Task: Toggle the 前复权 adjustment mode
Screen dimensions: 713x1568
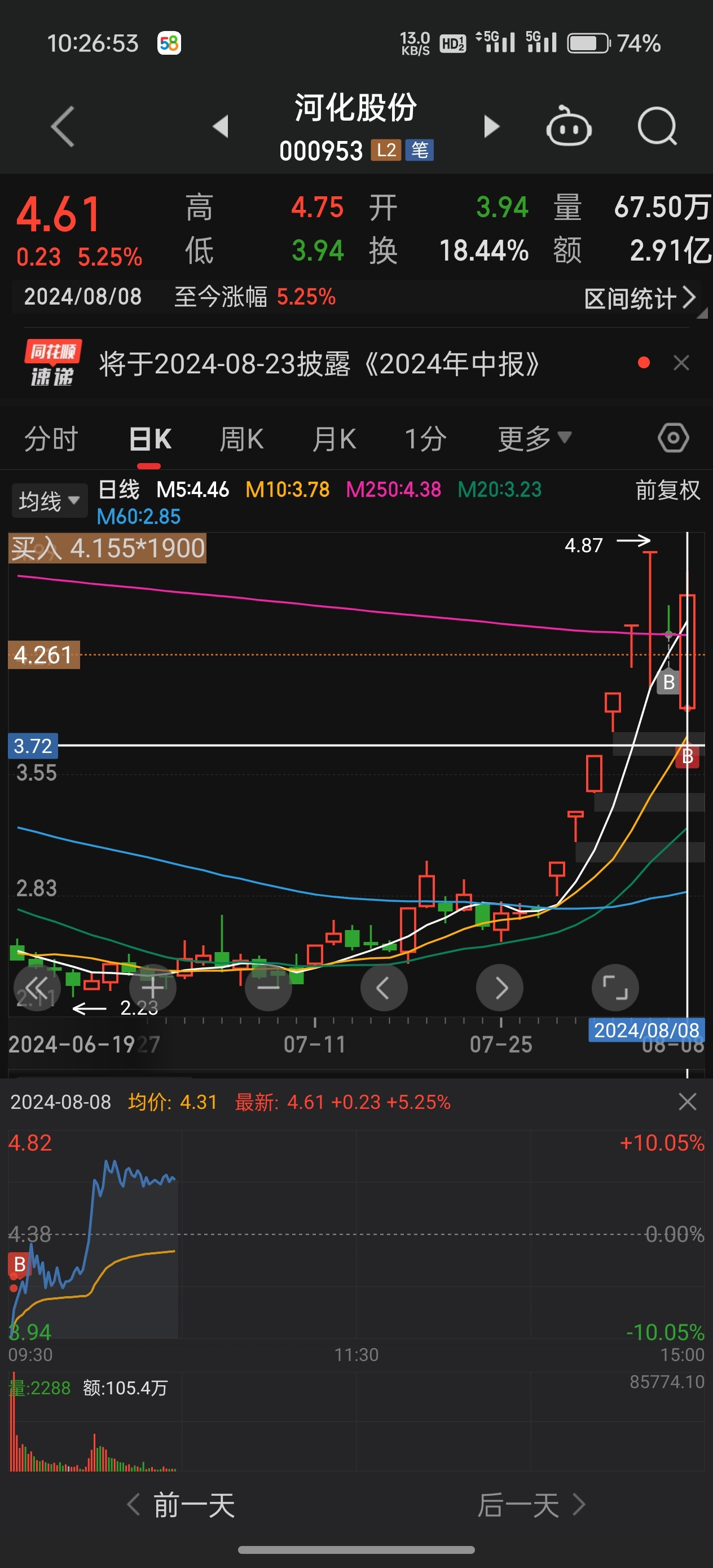Action: pyautogui.click(x=667, y=490)
